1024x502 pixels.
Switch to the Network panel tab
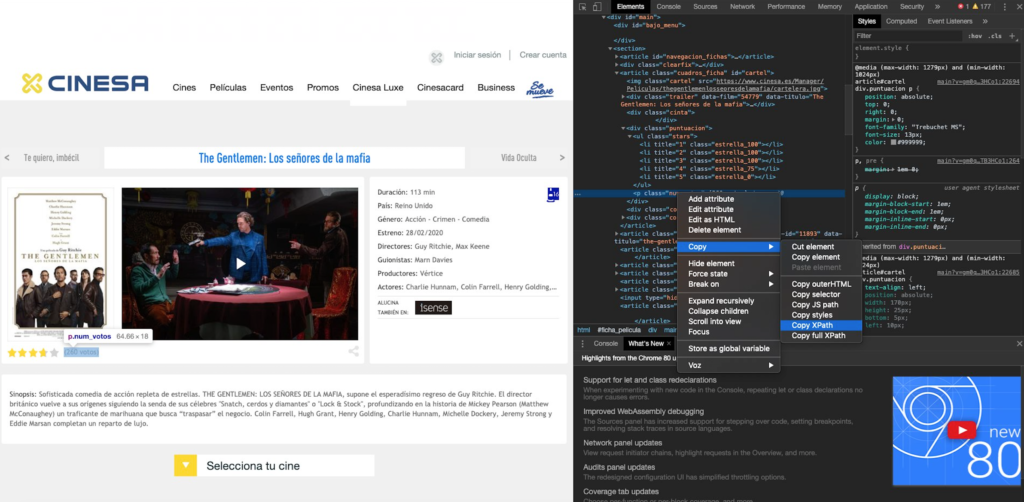point(743,7)
